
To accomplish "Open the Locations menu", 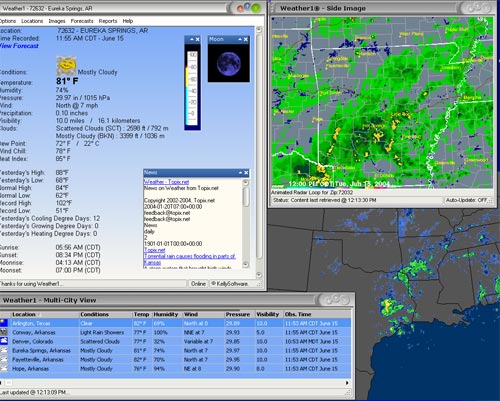I will click(x=32, y=21).
